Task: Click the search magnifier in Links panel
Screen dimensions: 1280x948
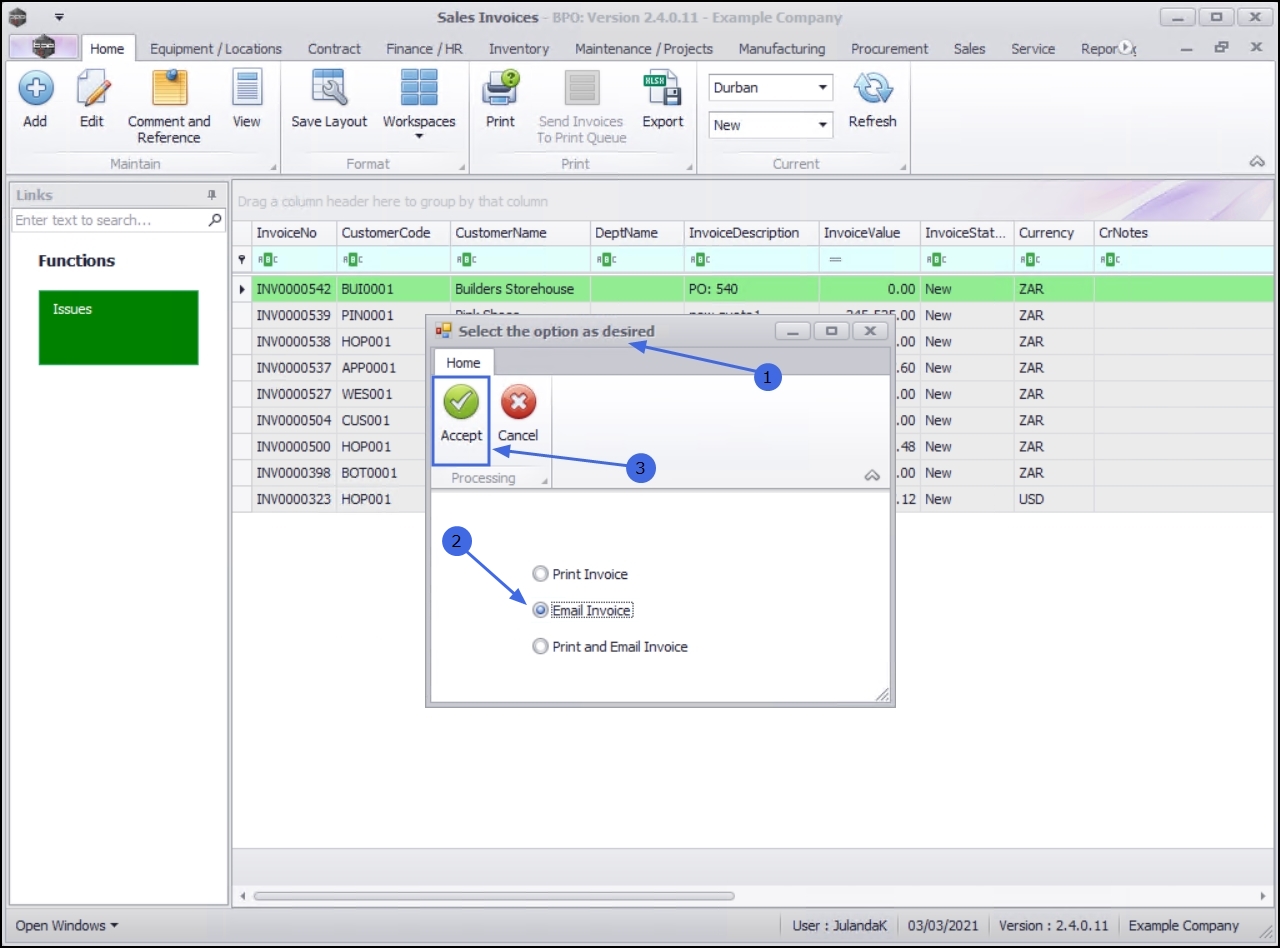Action: 215,220
